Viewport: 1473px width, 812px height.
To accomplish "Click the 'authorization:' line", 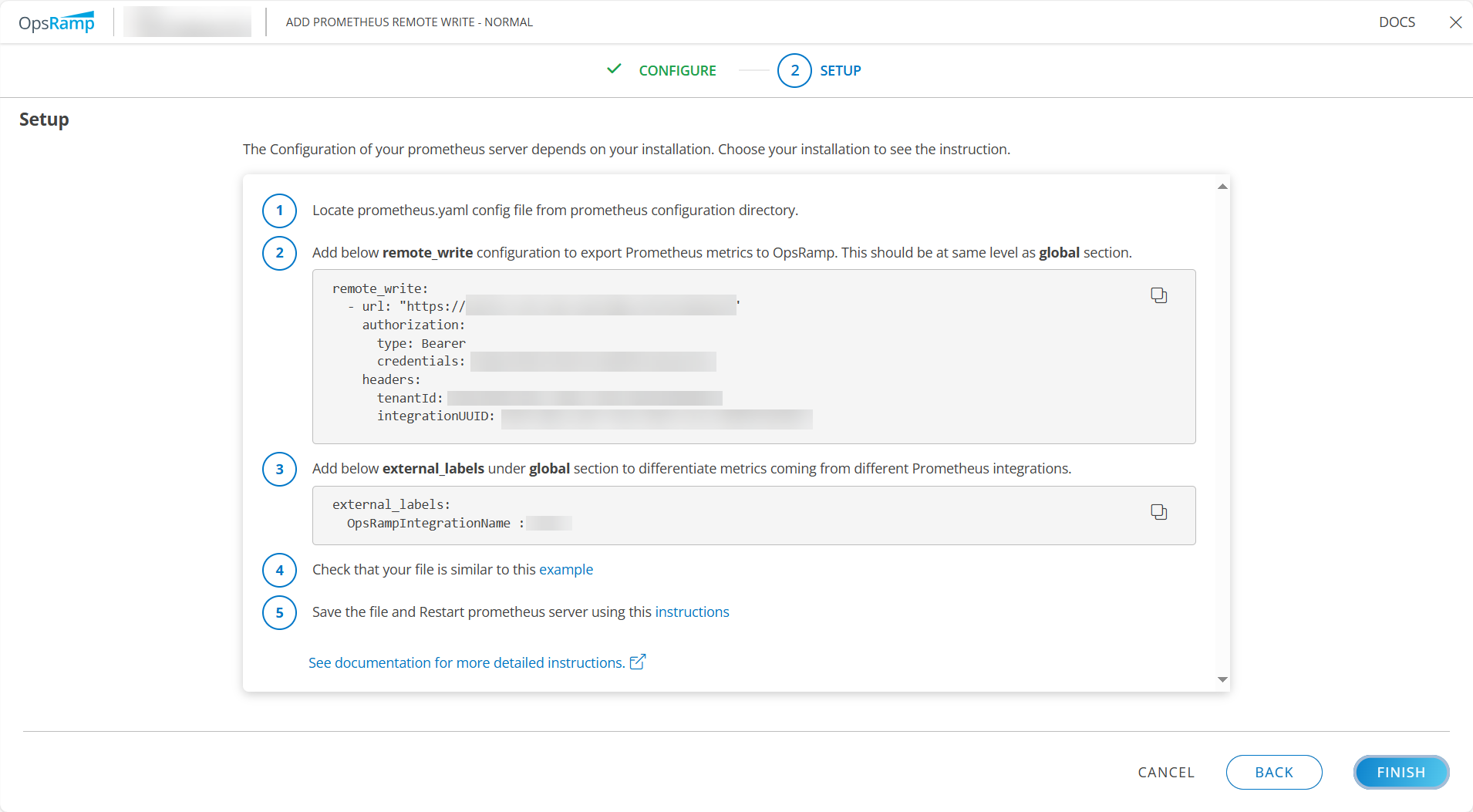I will tap(413, 325).
